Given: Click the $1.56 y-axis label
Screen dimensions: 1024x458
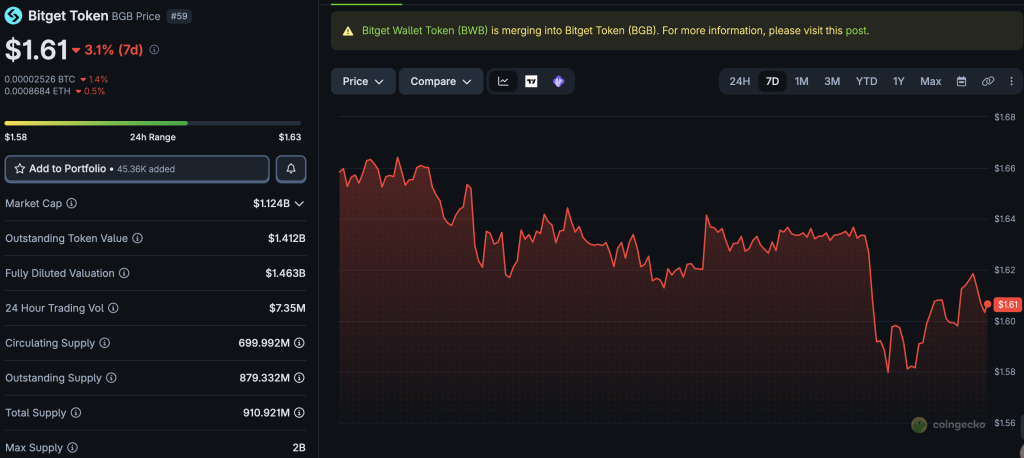Looking at the screenshot, I should tap(1004, 423).
